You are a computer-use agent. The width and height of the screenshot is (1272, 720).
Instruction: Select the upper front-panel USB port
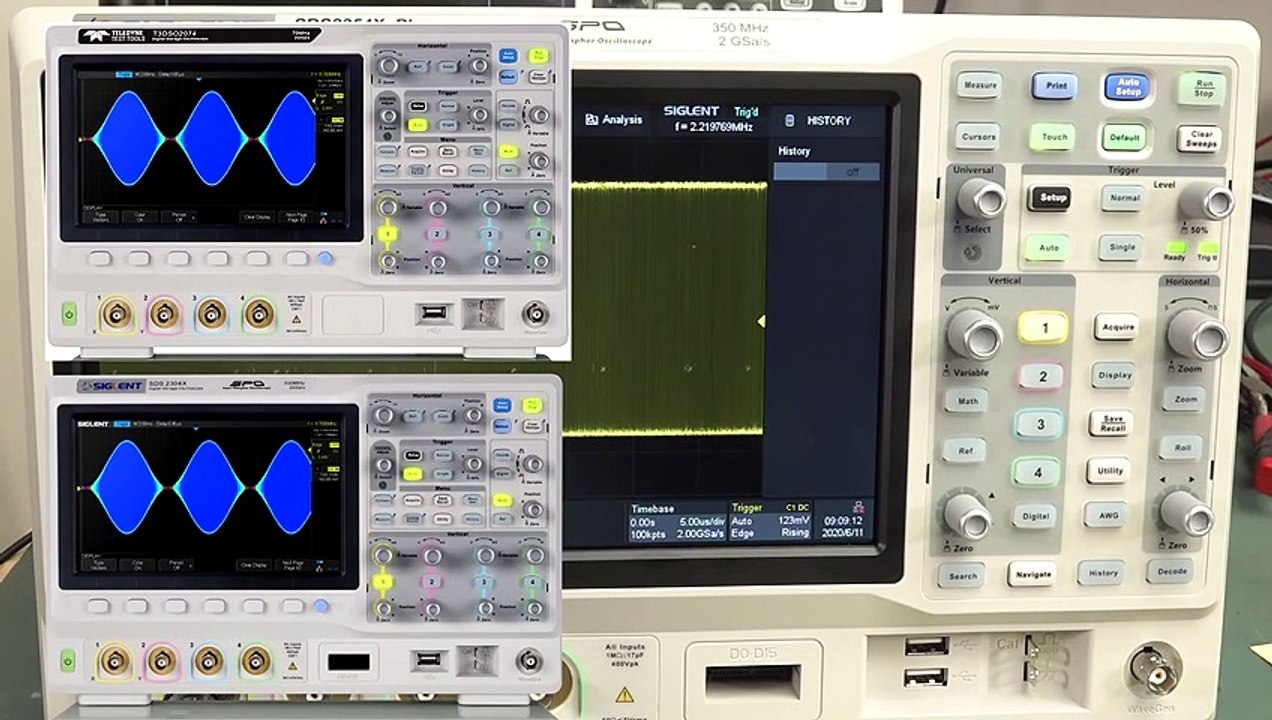pos(926,646)
